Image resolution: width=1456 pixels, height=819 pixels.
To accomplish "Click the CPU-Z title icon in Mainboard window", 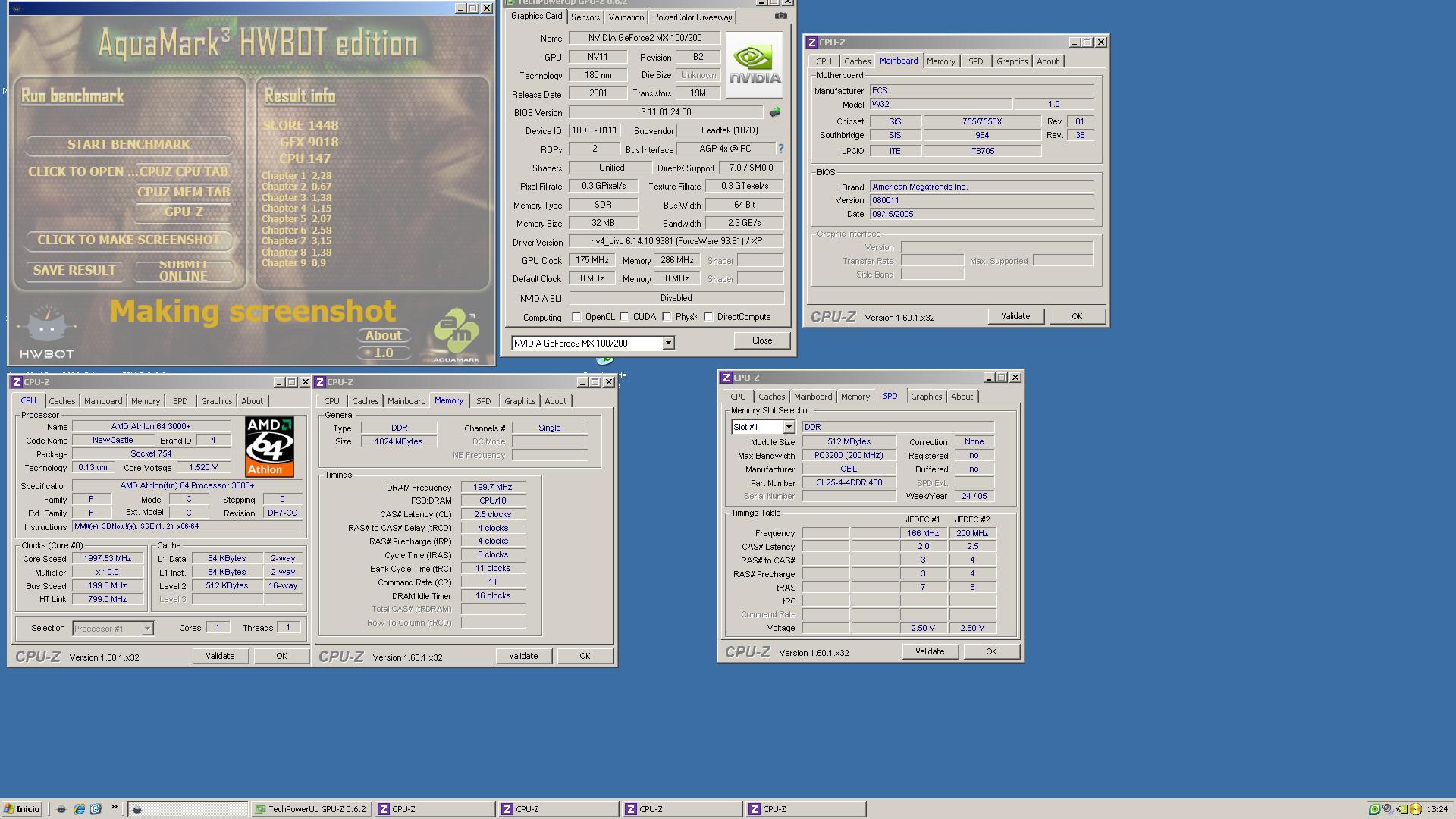I will coord(812,42).
